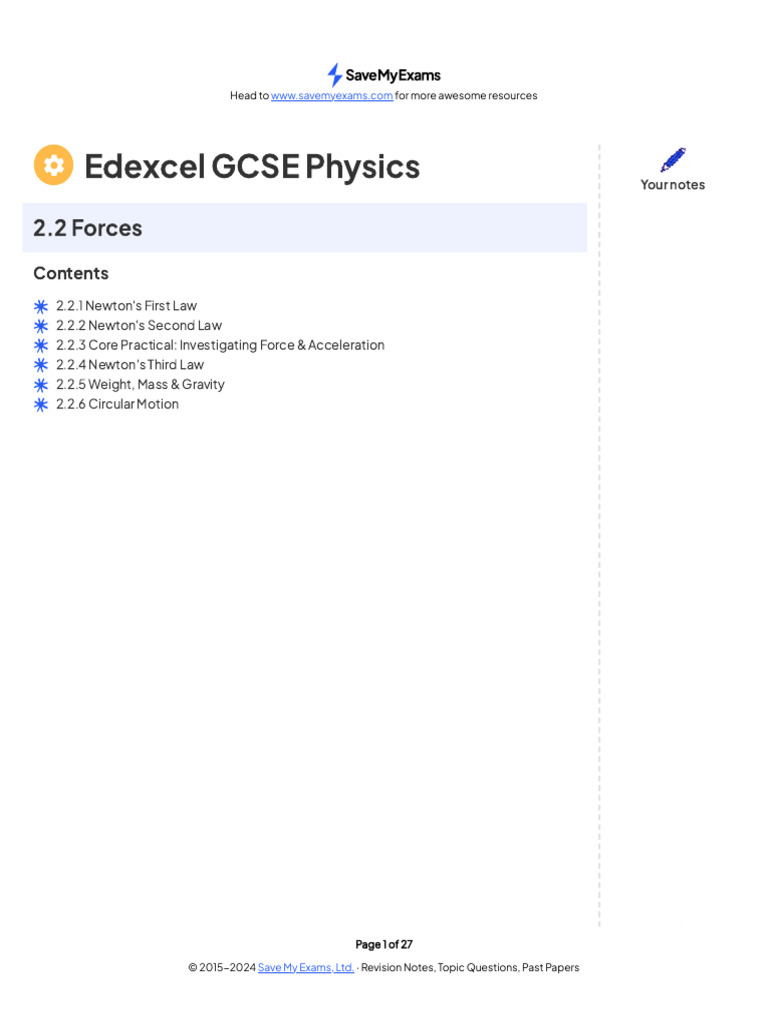768x1024 pixels.
Task: Click the star bullet beside Weight, Mass & Gravity
Action: 41,385
